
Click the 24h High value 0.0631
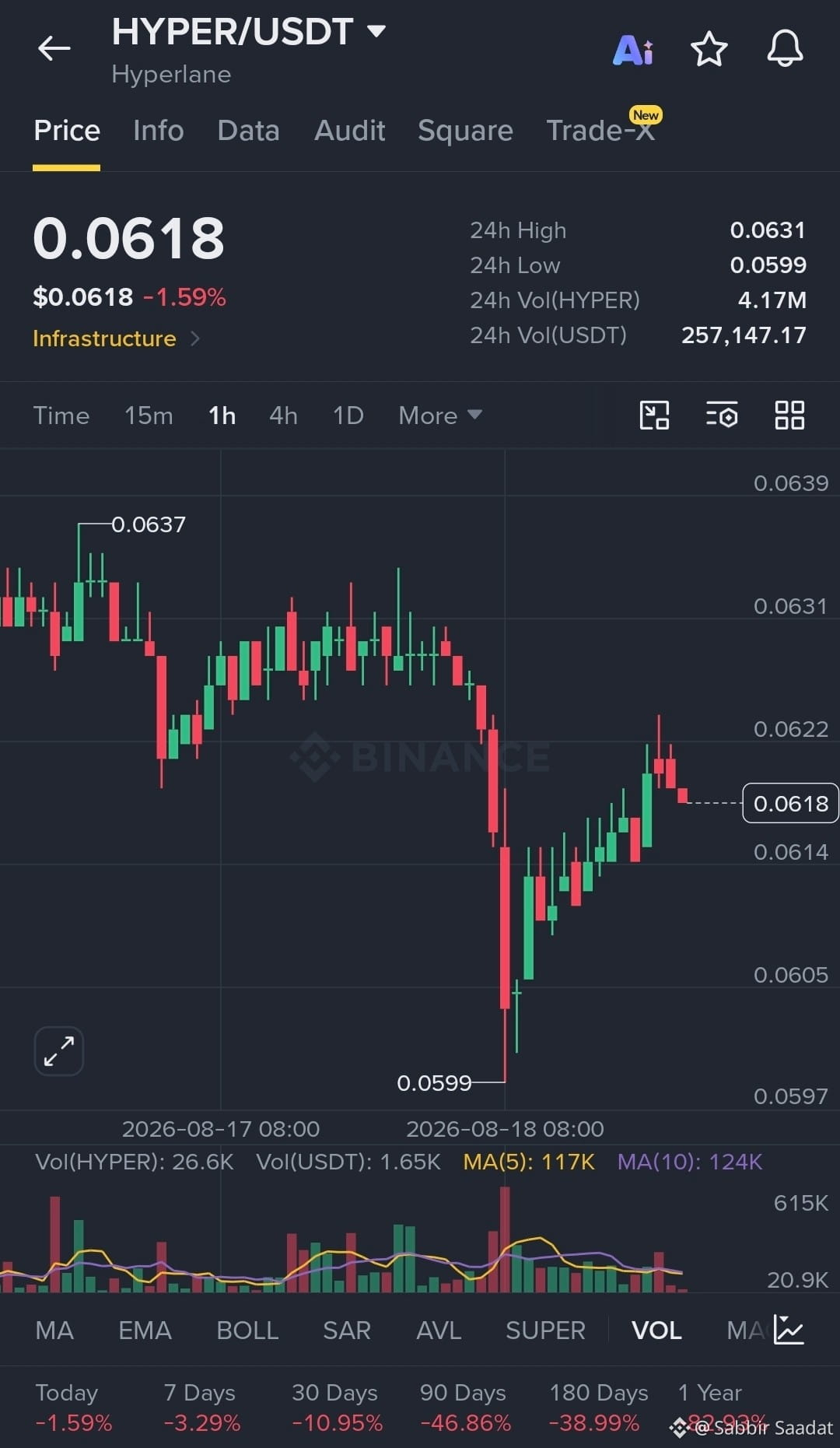tap(768, 230)
